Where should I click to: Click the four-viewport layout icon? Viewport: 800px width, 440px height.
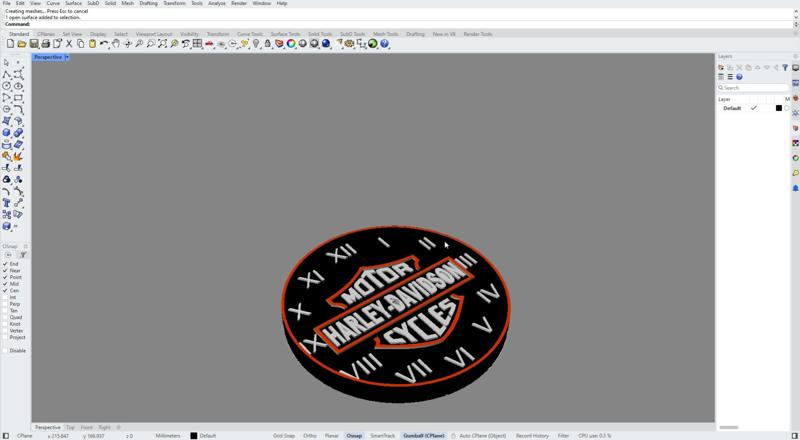[x=197, y=44]
